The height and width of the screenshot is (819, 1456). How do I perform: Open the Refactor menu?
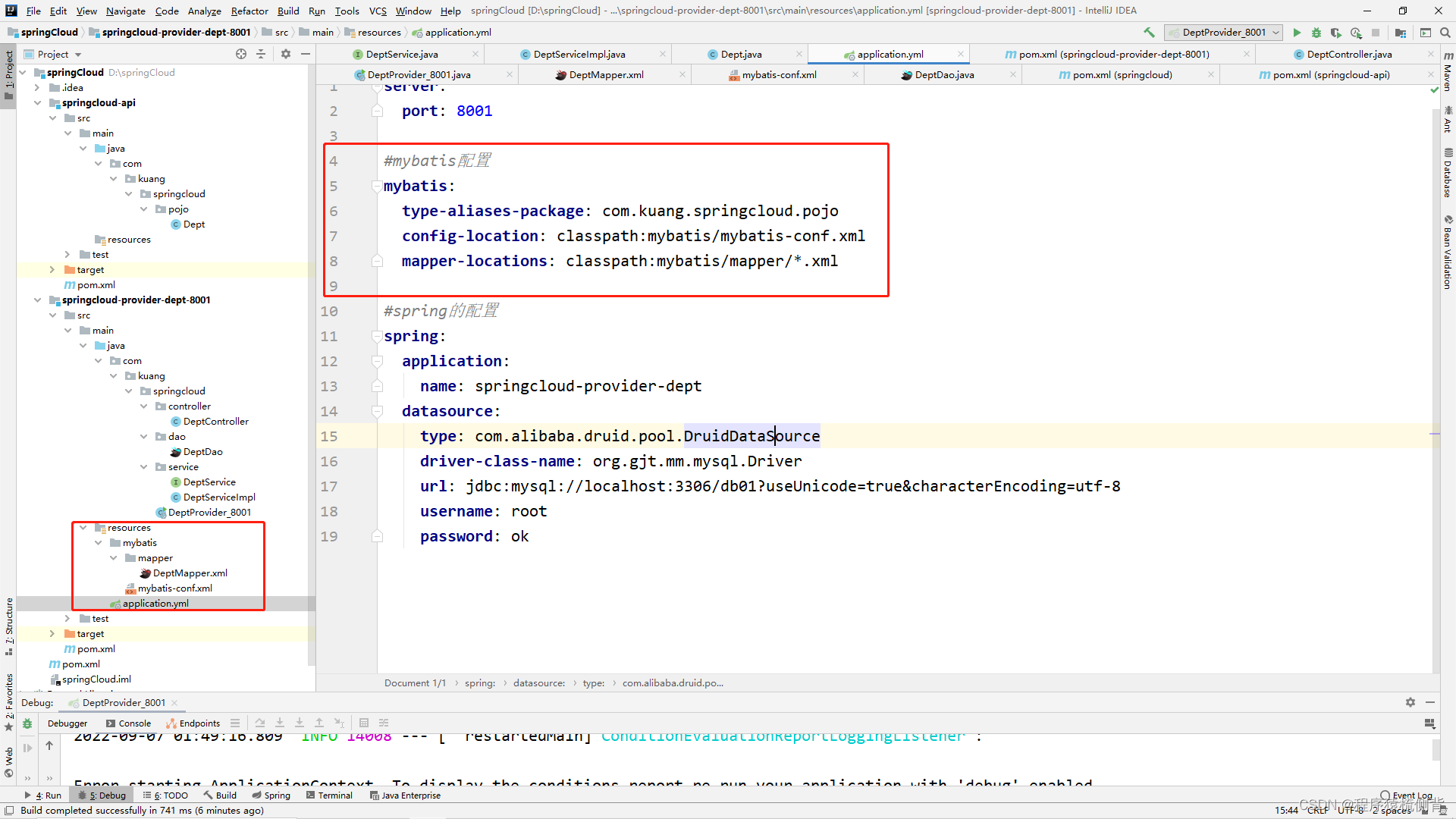click(249, 11)
